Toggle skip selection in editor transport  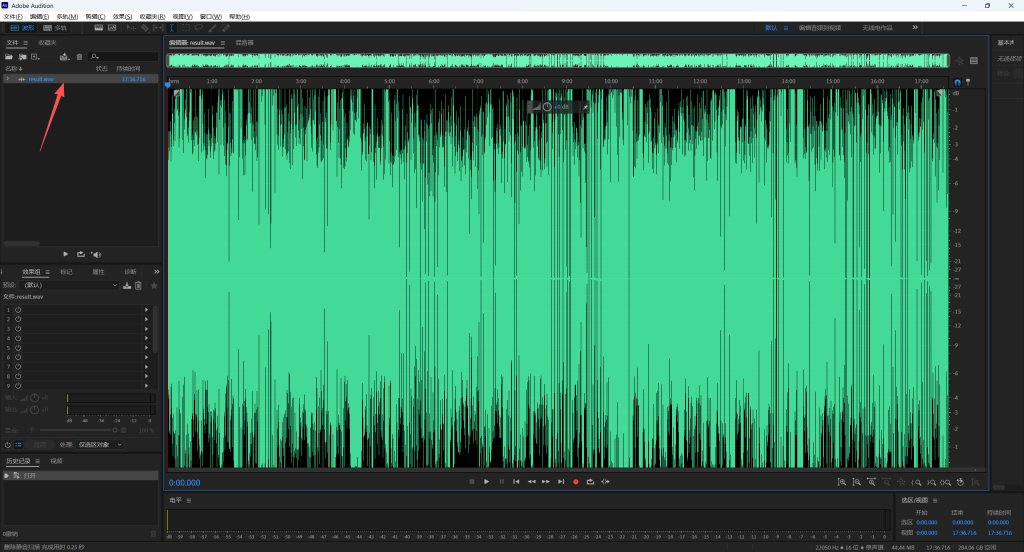605,482
